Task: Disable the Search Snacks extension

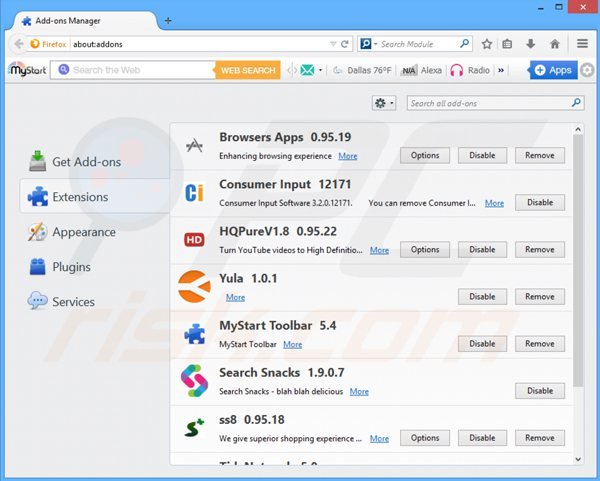Action: coord(540,391)
